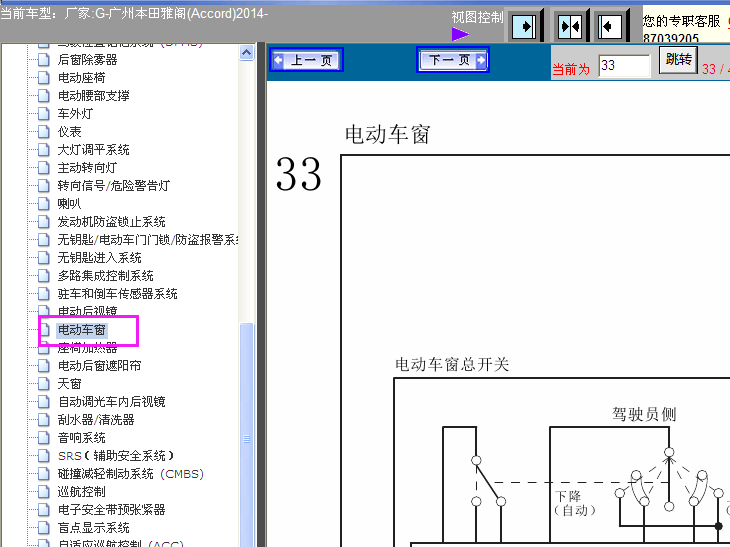
Task: Select 发动机防盗锁止系统 tree entry
Action: 111,222
